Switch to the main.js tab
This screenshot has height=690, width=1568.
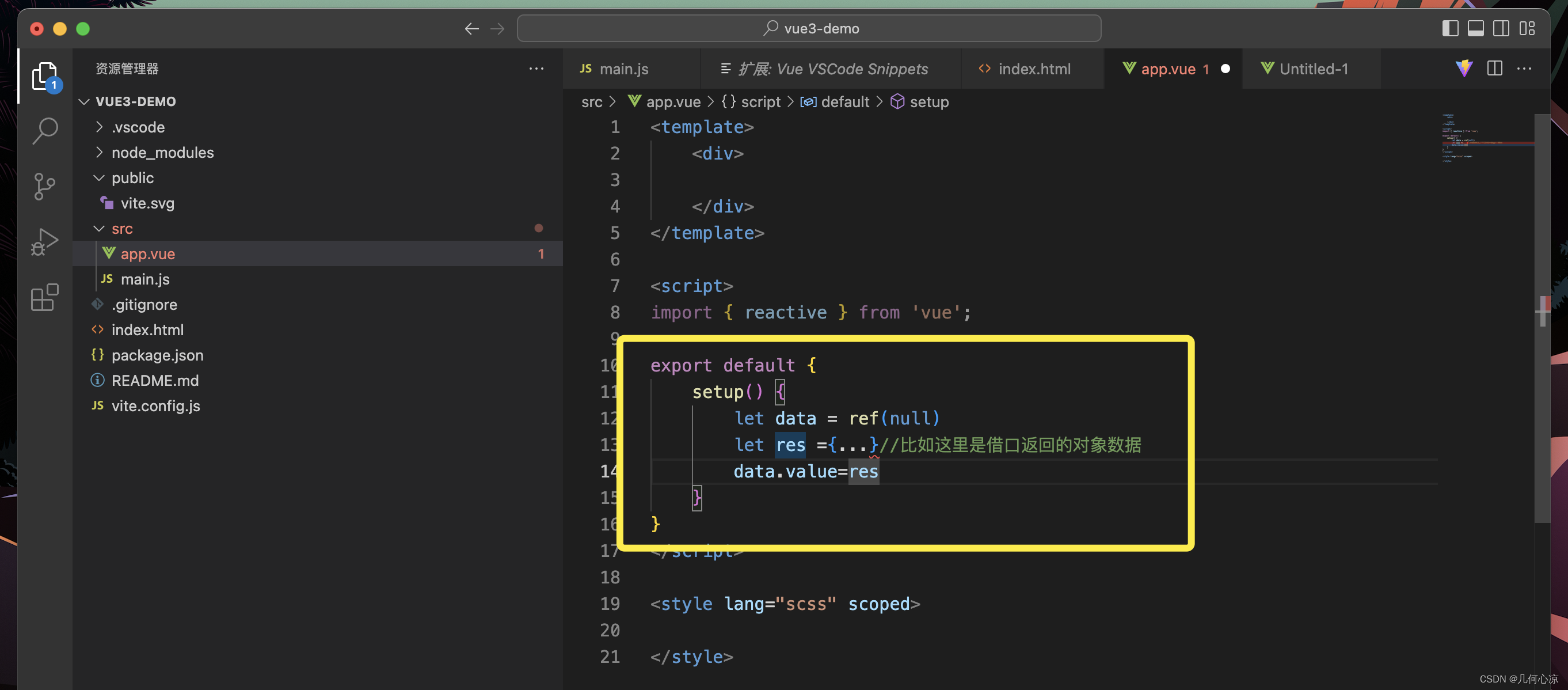632,69
